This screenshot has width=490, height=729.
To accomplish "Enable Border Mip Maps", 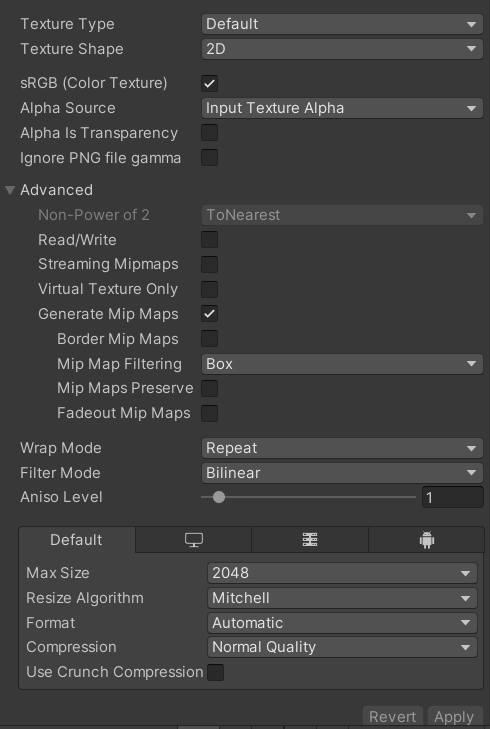I will click(x=209, y=339).
